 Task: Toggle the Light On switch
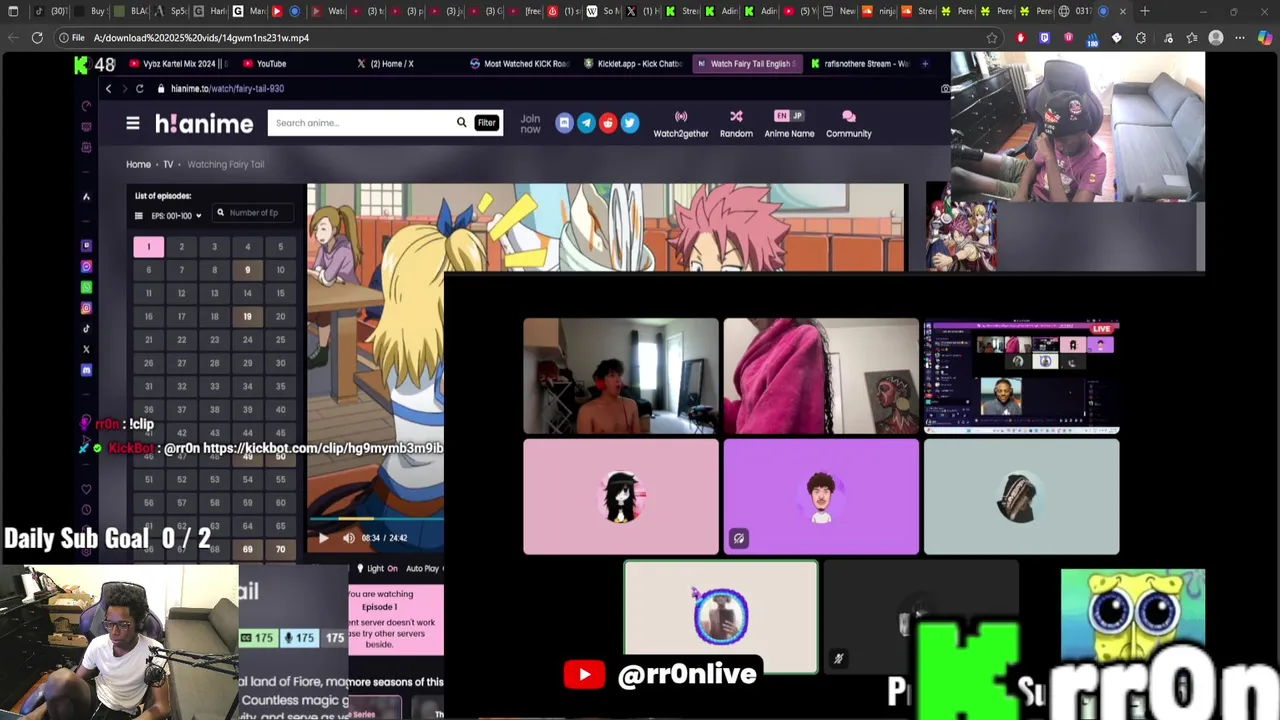coord(377,568)
